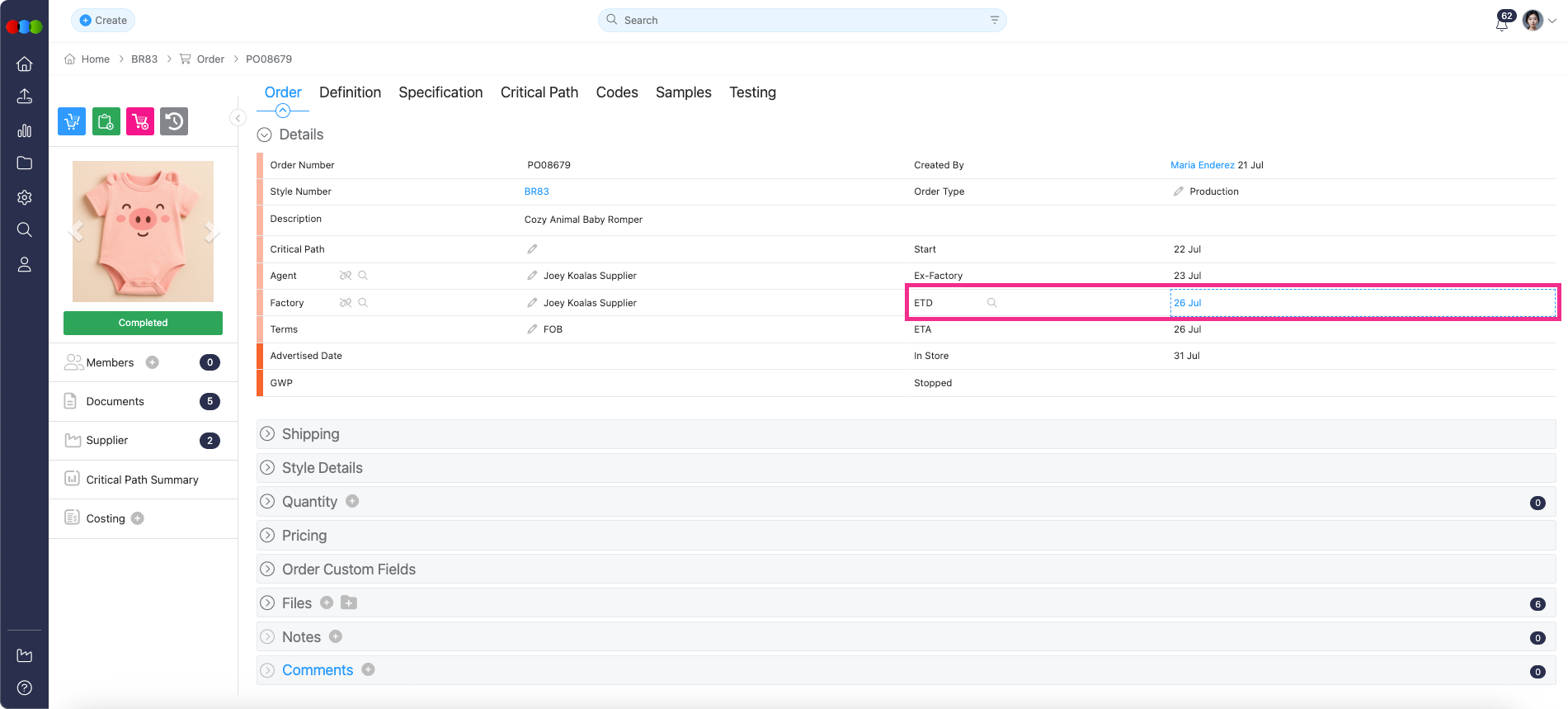Collapse the left panel with arrow handle
1568x709 pixels.
[238, 118]
